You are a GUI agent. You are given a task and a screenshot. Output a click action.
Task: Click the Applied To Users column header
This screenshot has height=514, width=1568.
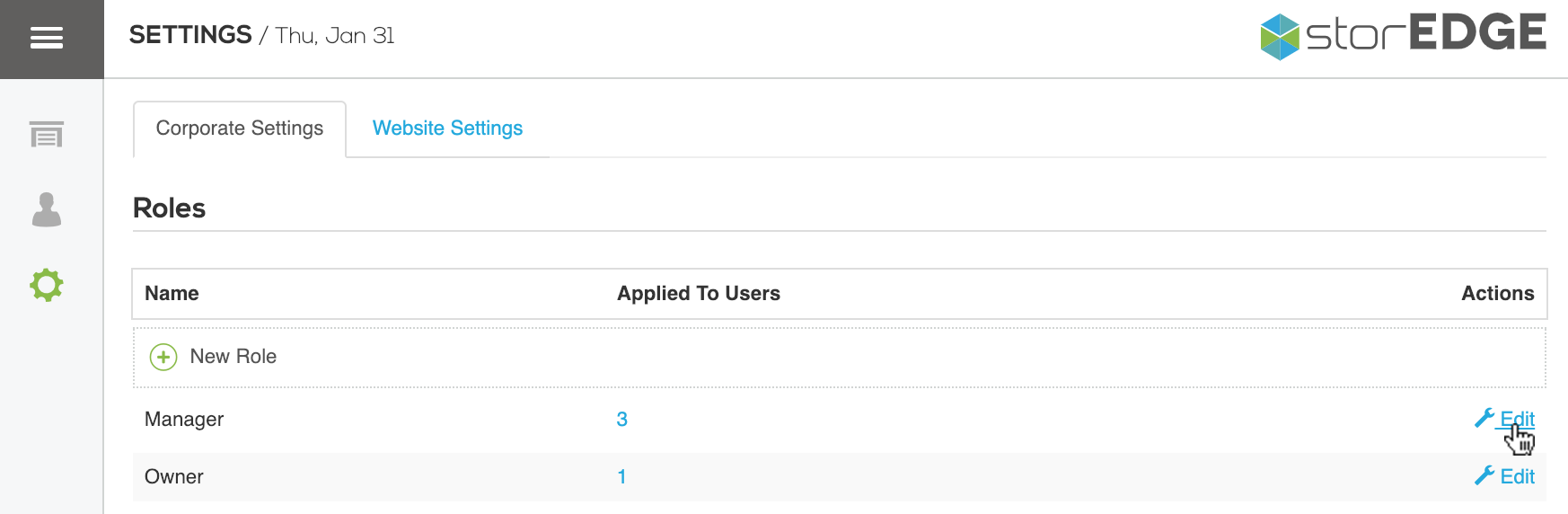[699, 294]
